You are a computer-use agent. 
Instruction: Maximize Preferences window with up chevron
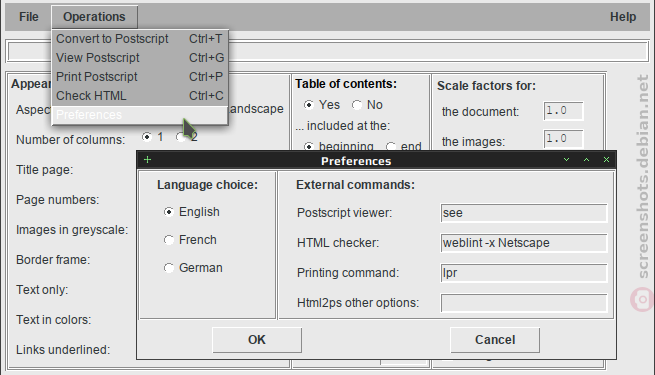coord(586,160)
